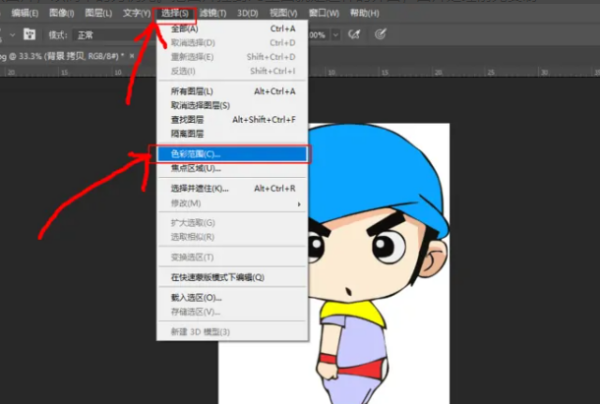Image resolution: width=600 pixels, height=404 pixels.
Task: Open the 图像(I) menu
Action: tap(62, 13)
